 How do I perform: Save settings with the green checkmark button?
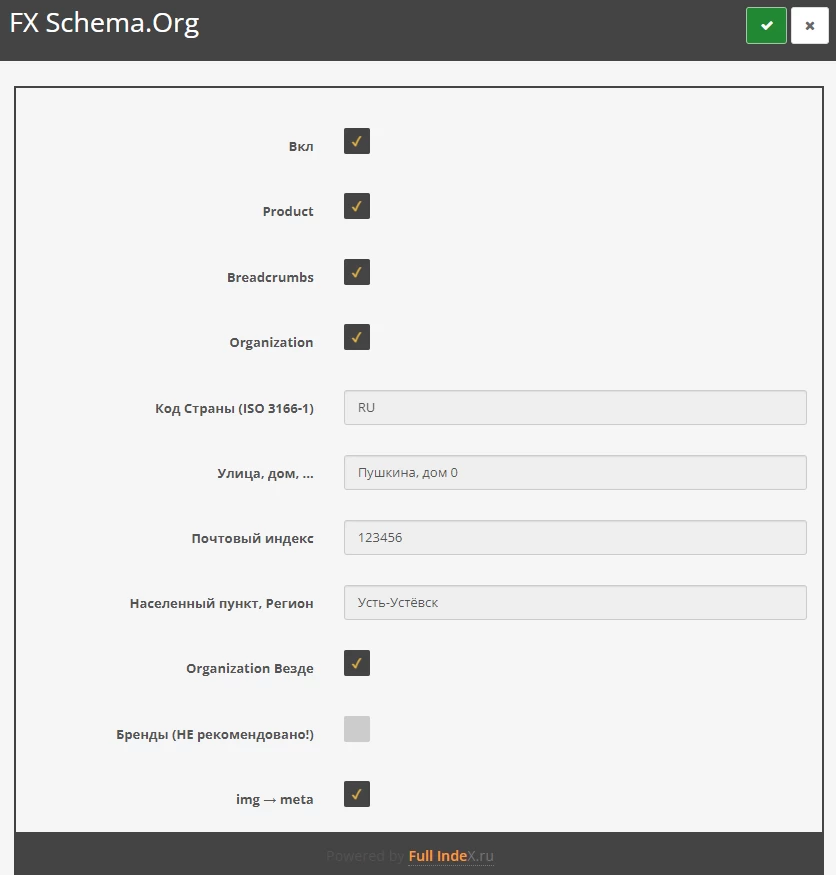click(x=766, y=26)
